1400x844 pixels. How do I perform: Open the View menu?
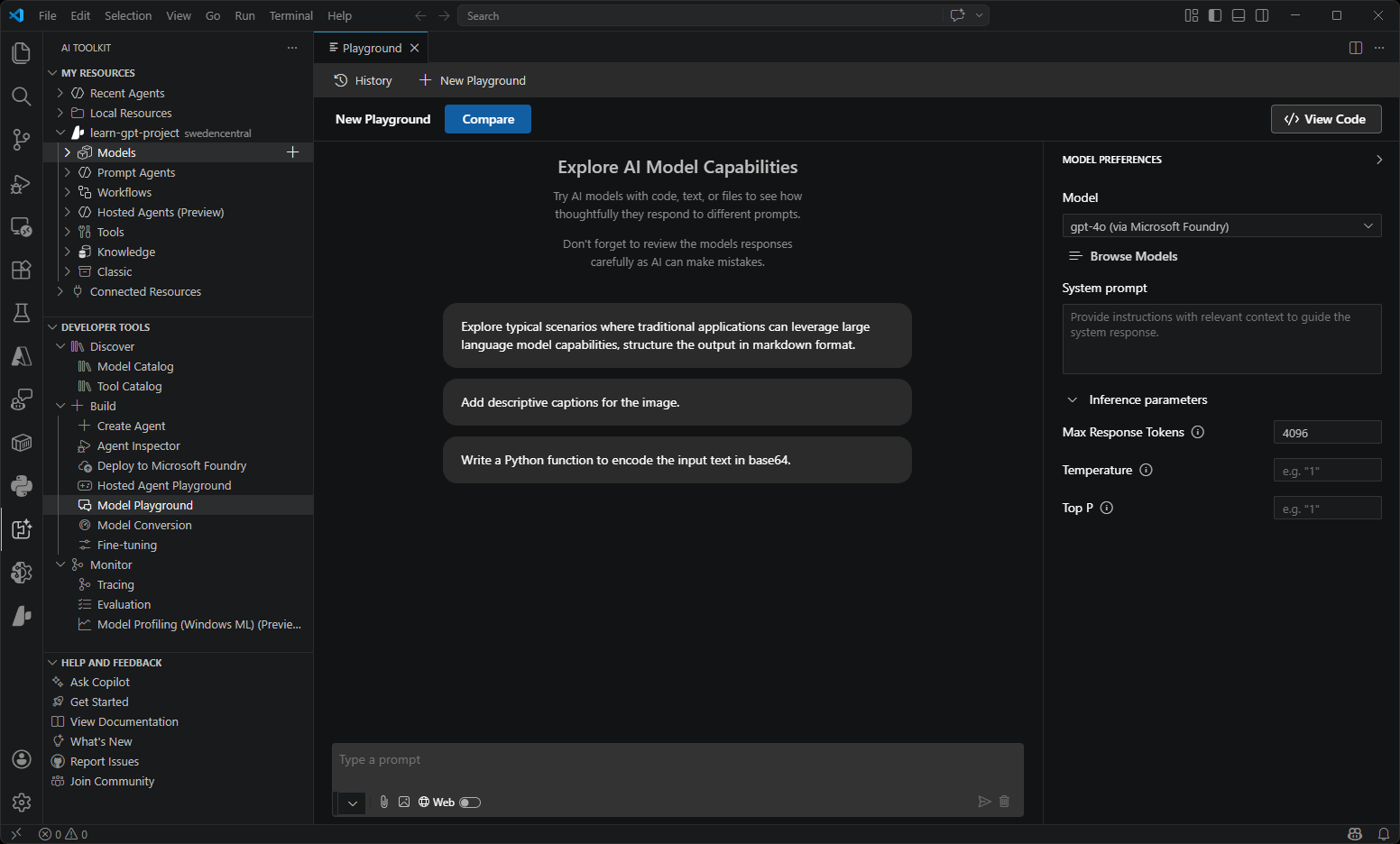point(178,15)
